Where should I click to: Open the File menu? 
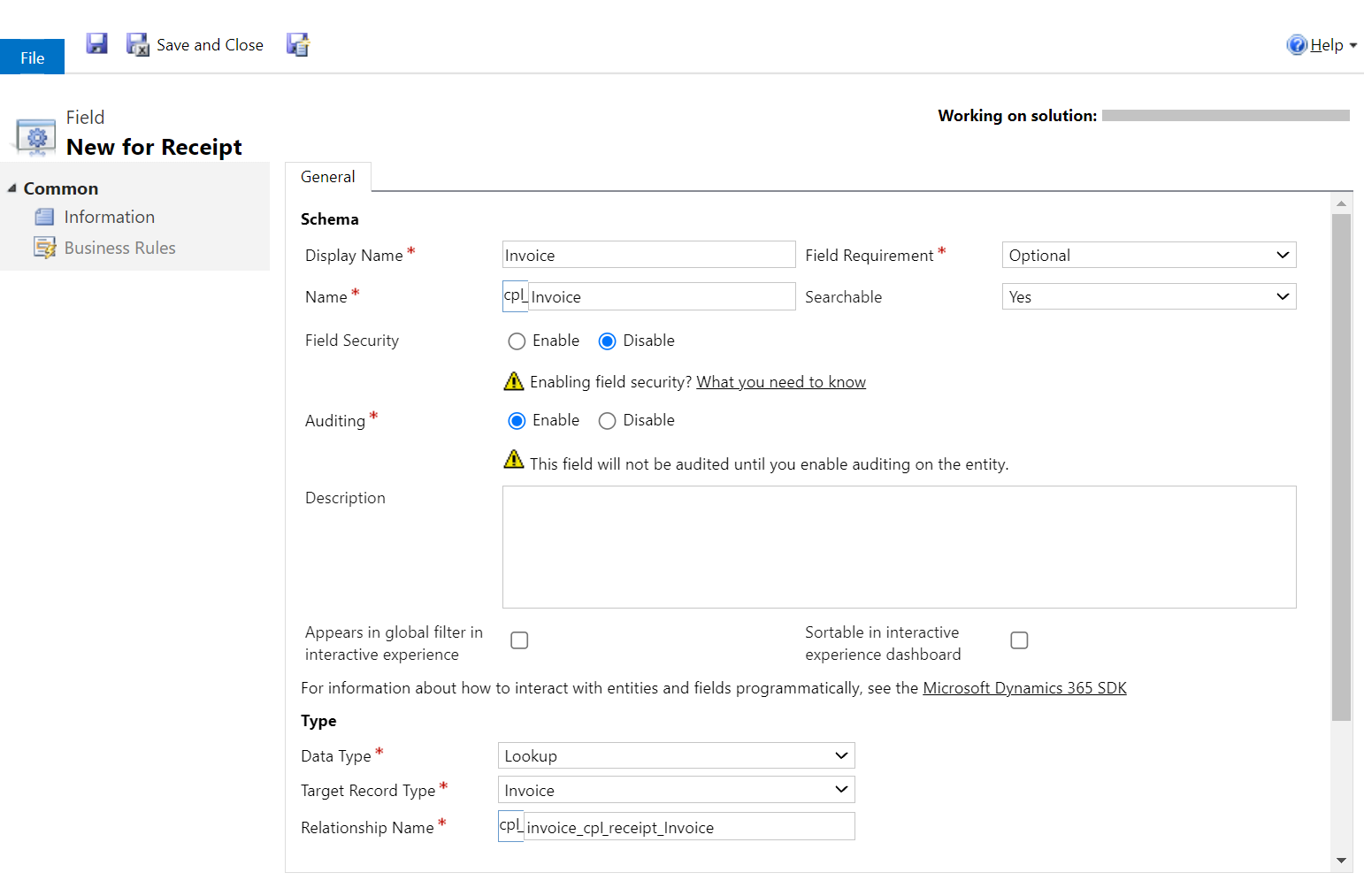coord(32,57)
